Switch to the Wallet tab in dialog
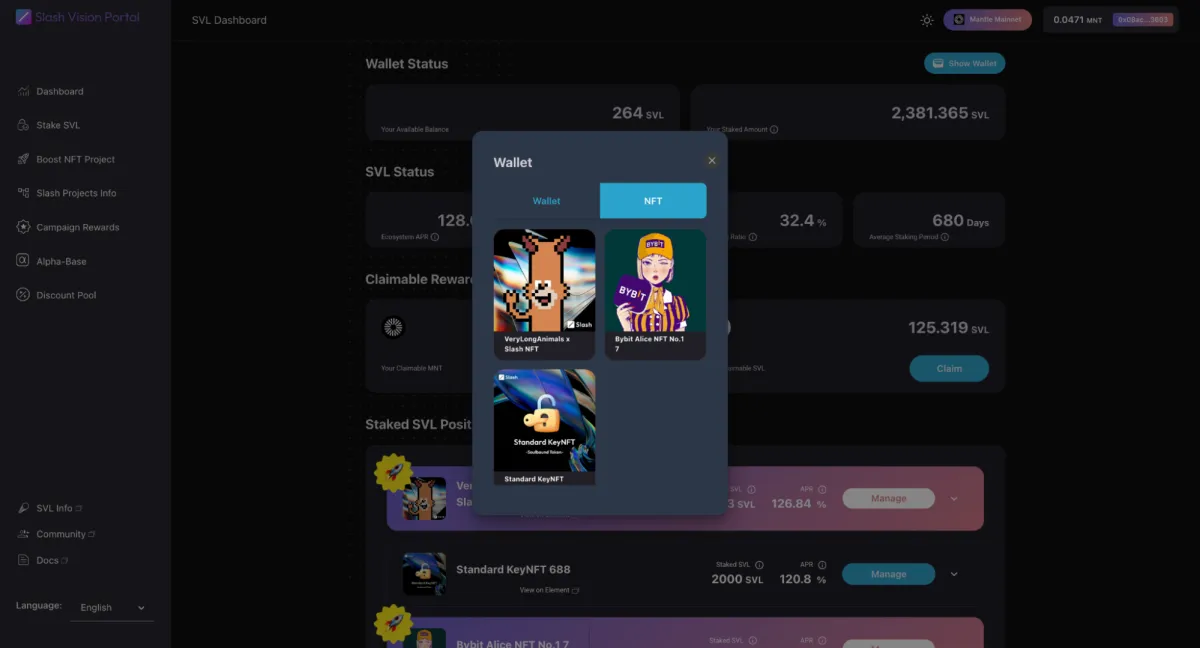This screenshot has height=648, width=1200. (x=546, y=201)
